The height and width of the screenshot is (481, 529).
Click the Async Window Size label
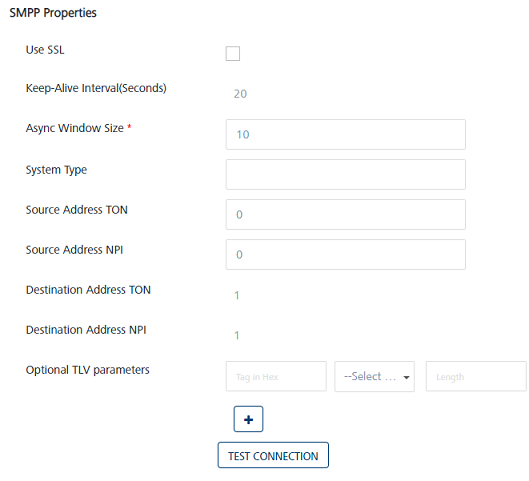point(75,128)
